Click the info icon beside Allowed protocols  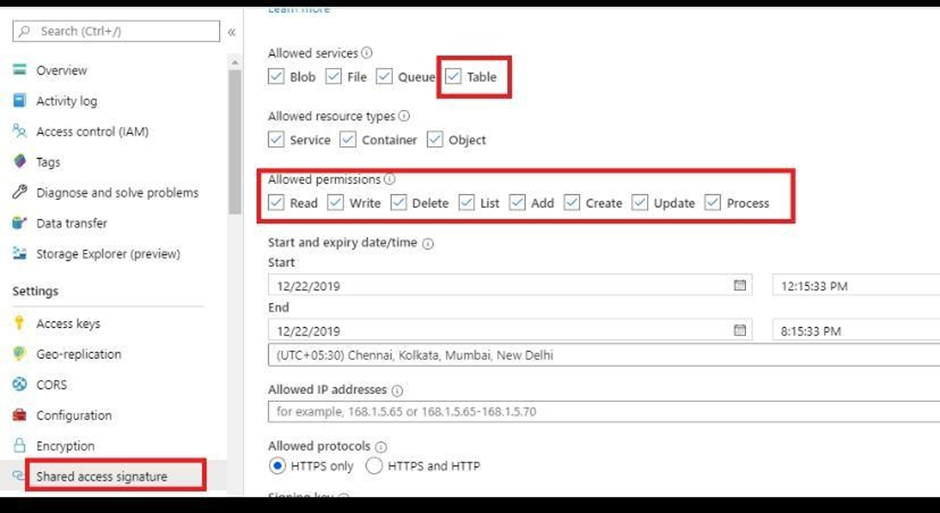point(381,447)
